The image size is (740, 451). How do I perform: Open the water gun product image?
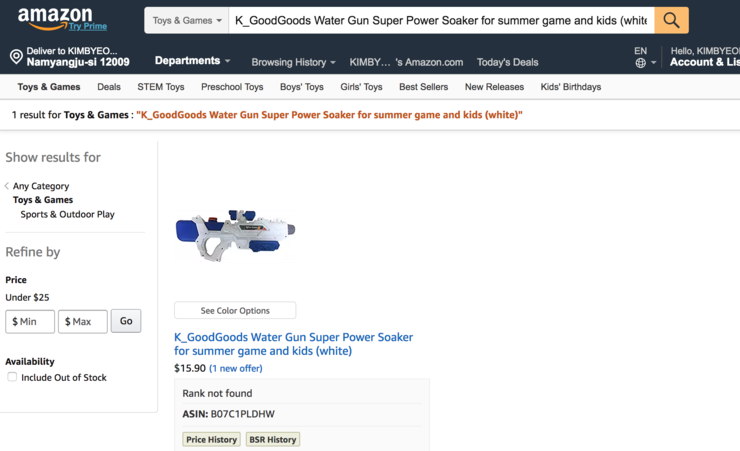(235, 233)
